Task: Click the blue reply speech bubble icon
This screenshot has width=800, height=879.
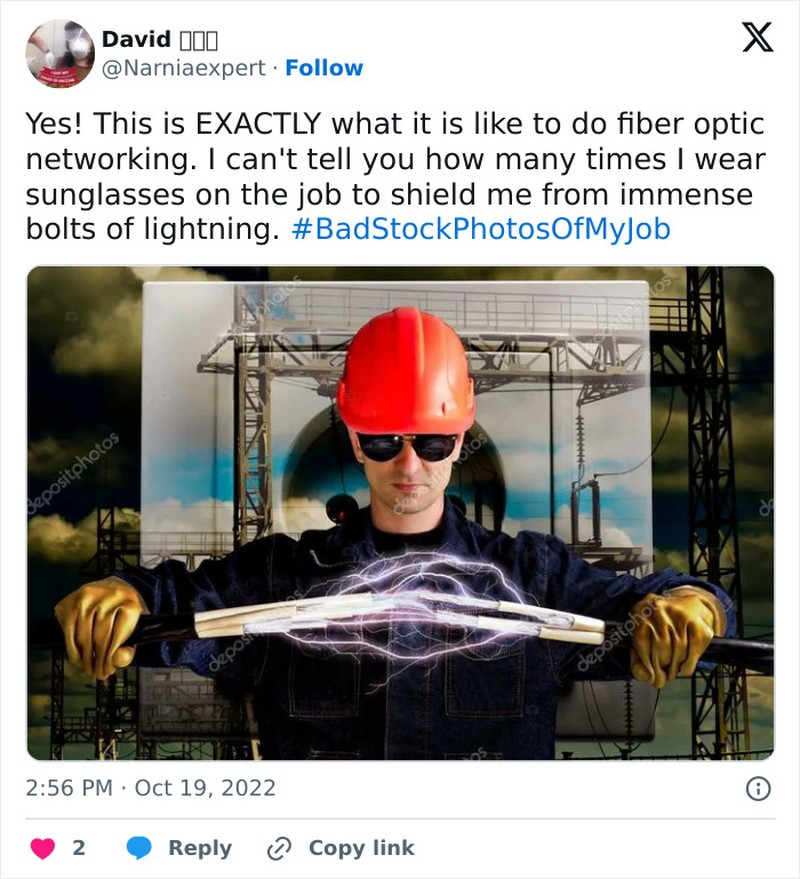Action: point(139,848)
